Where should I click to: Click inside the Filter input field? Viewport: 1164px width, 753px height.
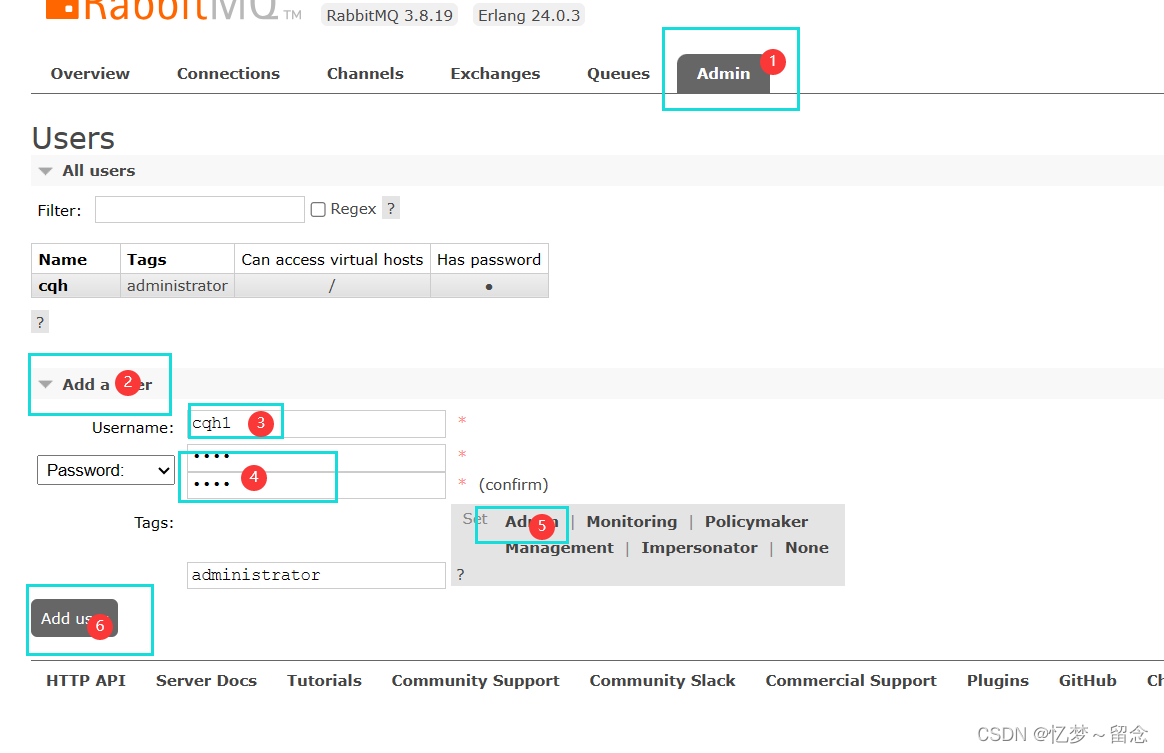click(199, 209)
